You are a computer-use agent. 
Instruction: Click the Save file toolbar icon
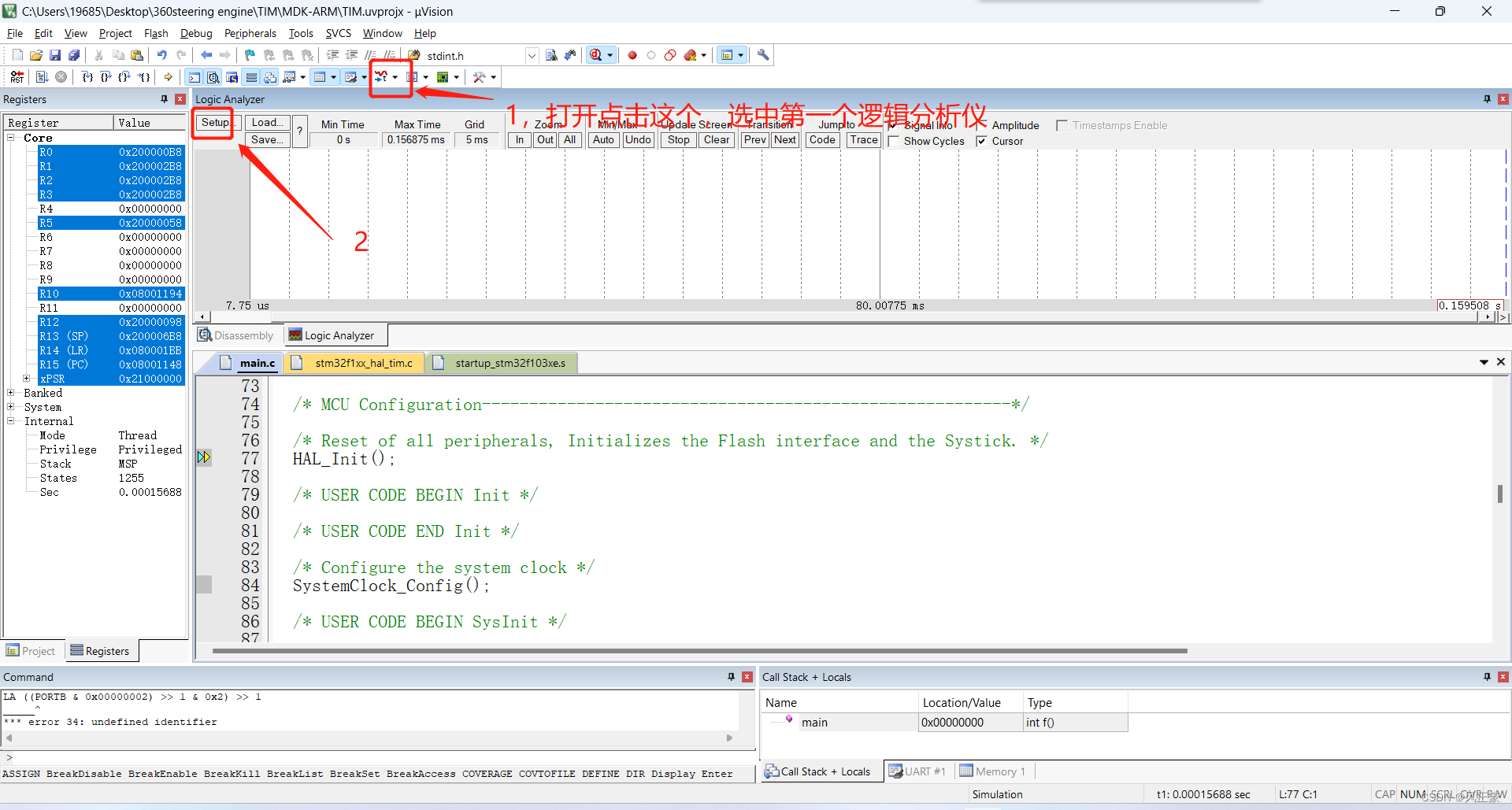(55, 55)
